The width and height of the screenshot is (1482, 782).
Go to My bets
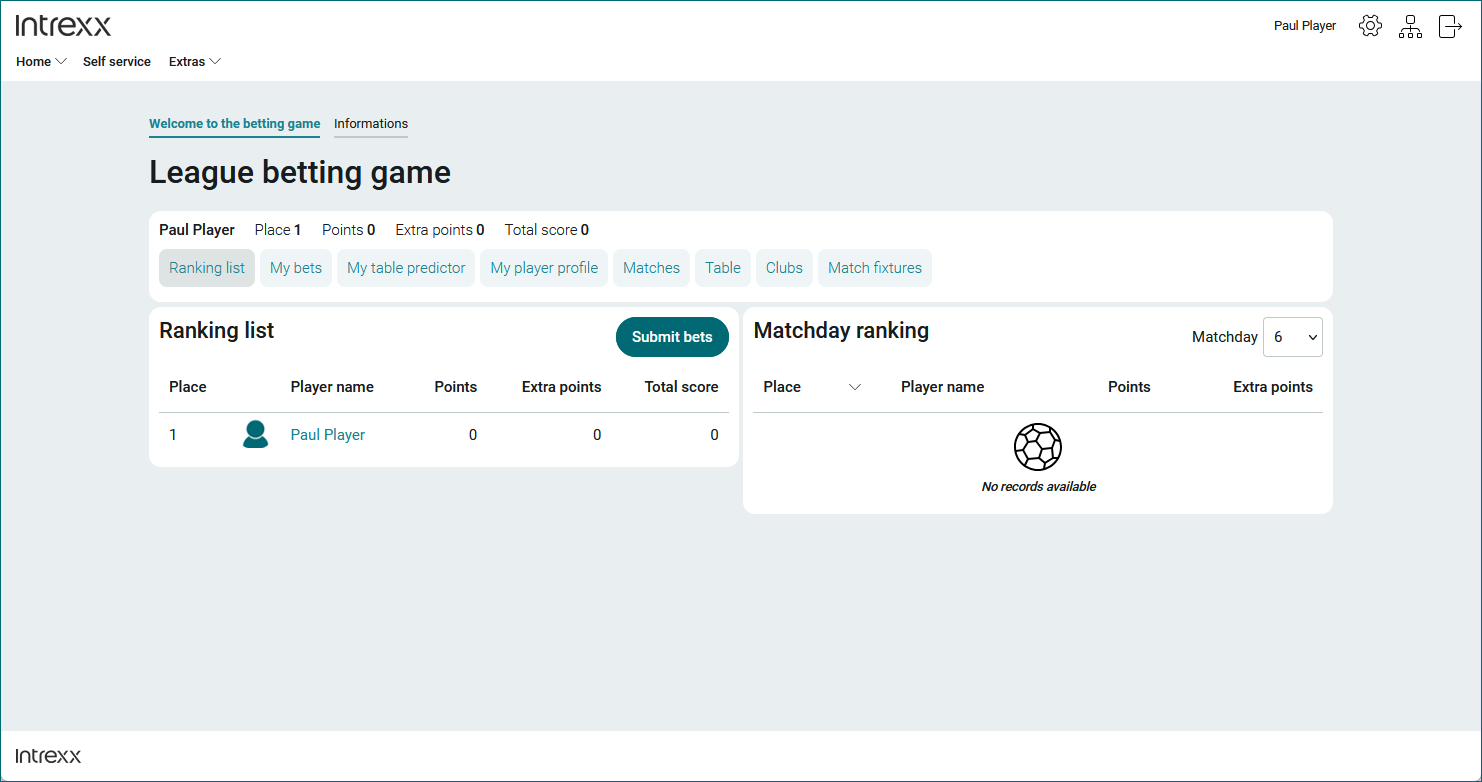(296, 268)
